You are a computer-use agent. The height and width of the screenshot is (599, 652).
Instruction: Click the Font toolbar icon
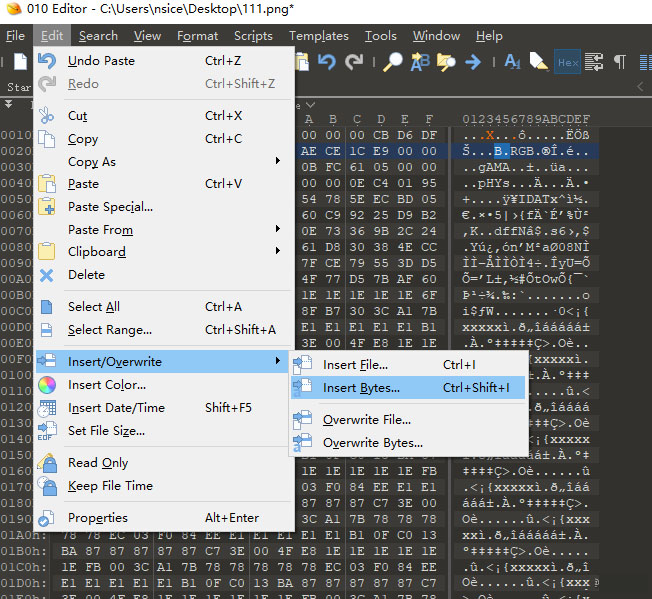[512, 62]
